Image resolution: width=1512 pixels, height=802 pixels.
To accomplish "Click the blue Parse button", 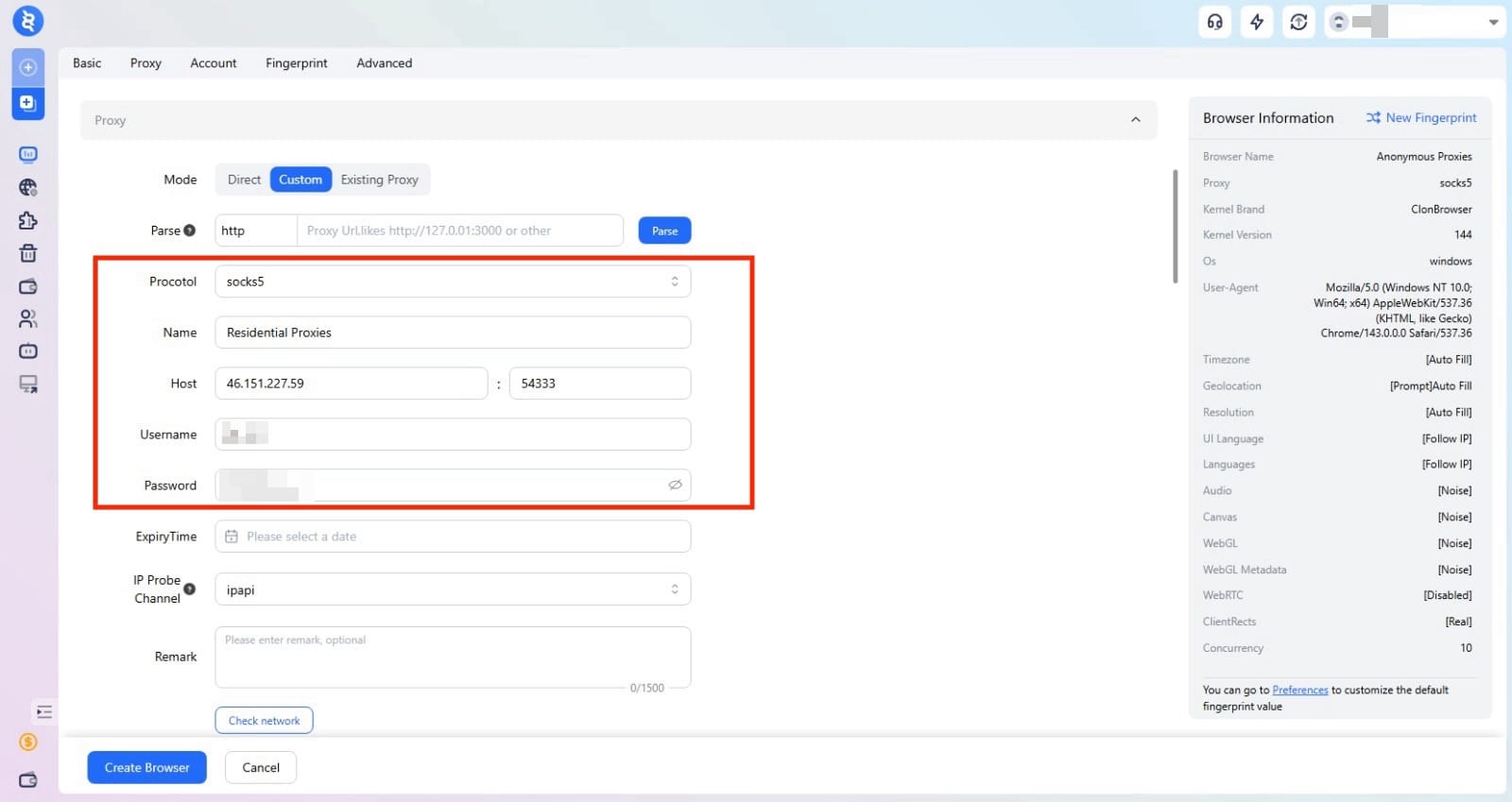I will (x=664, y=230).
